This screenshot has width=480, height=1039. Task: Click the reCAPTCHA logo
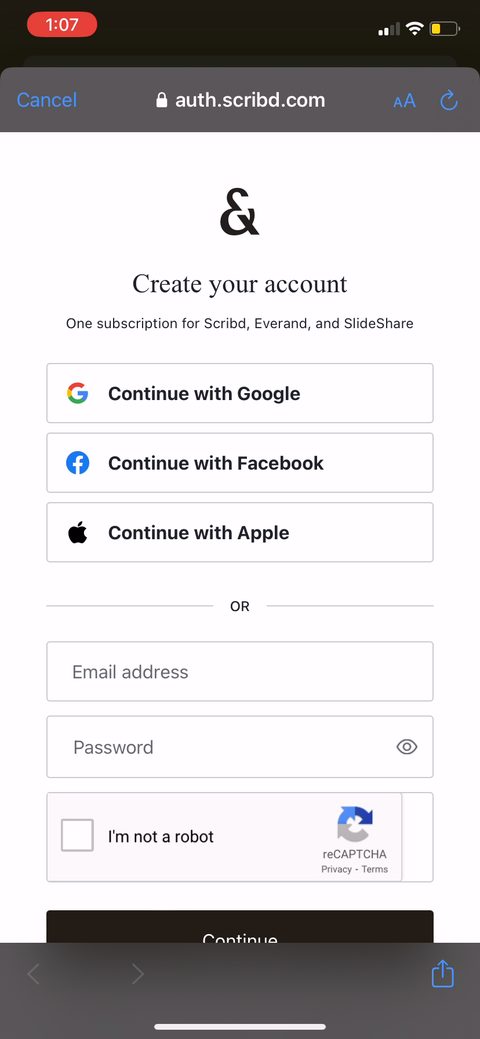point(355,824)
